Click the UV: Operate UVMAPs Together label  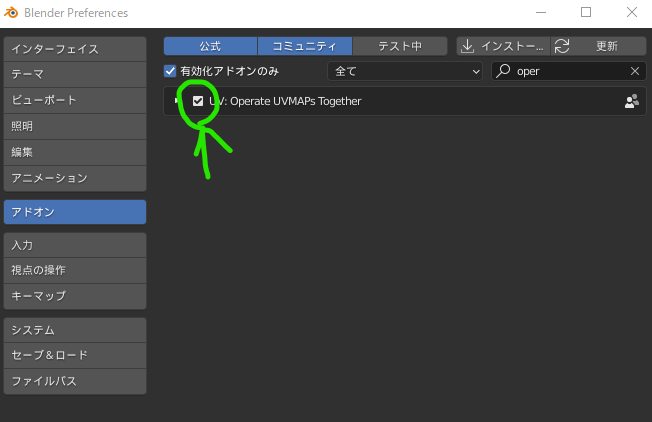point(285,101)
